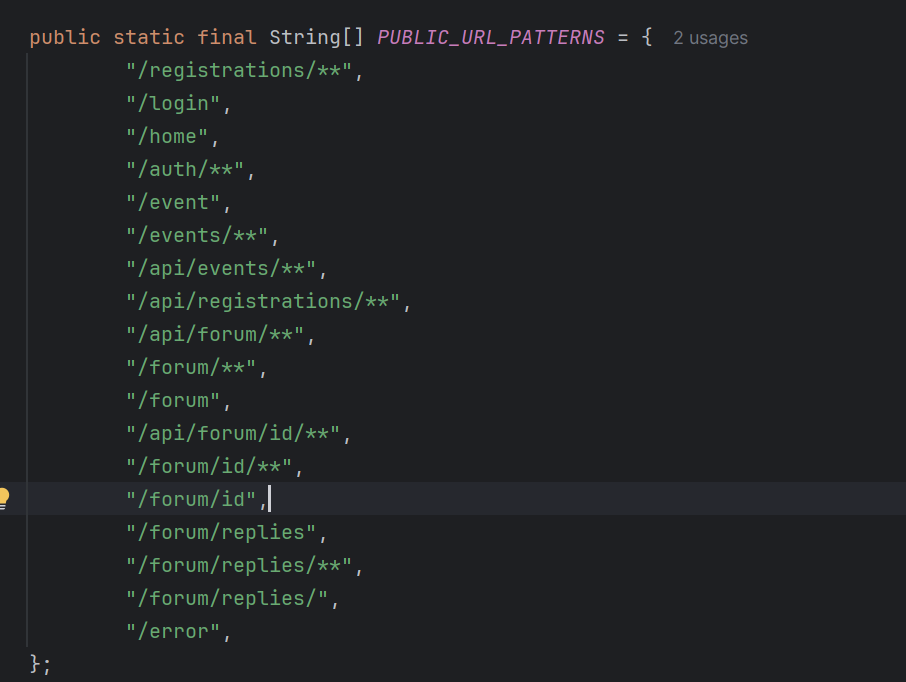906x682 pixels.
Task: Click the "/registrations/**" string
Action: [240, 71]
